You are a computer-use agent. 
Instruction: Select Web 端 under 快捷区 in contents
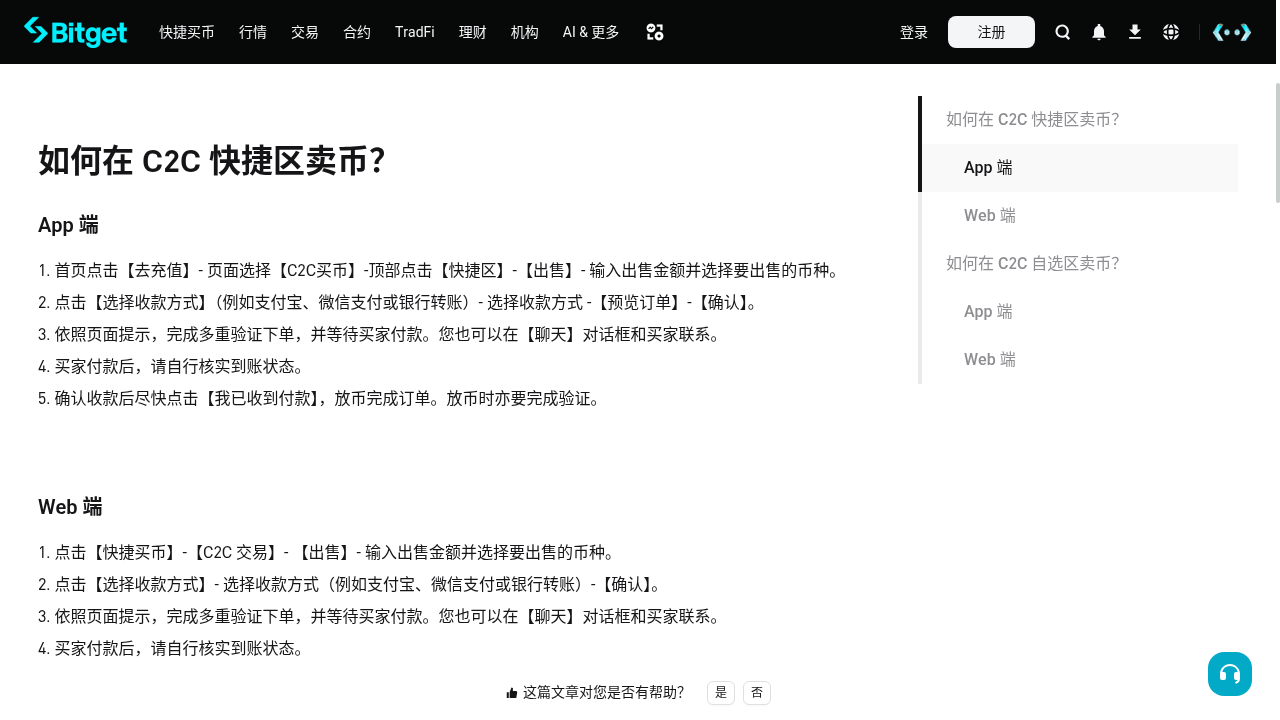[x=990, y=216]
